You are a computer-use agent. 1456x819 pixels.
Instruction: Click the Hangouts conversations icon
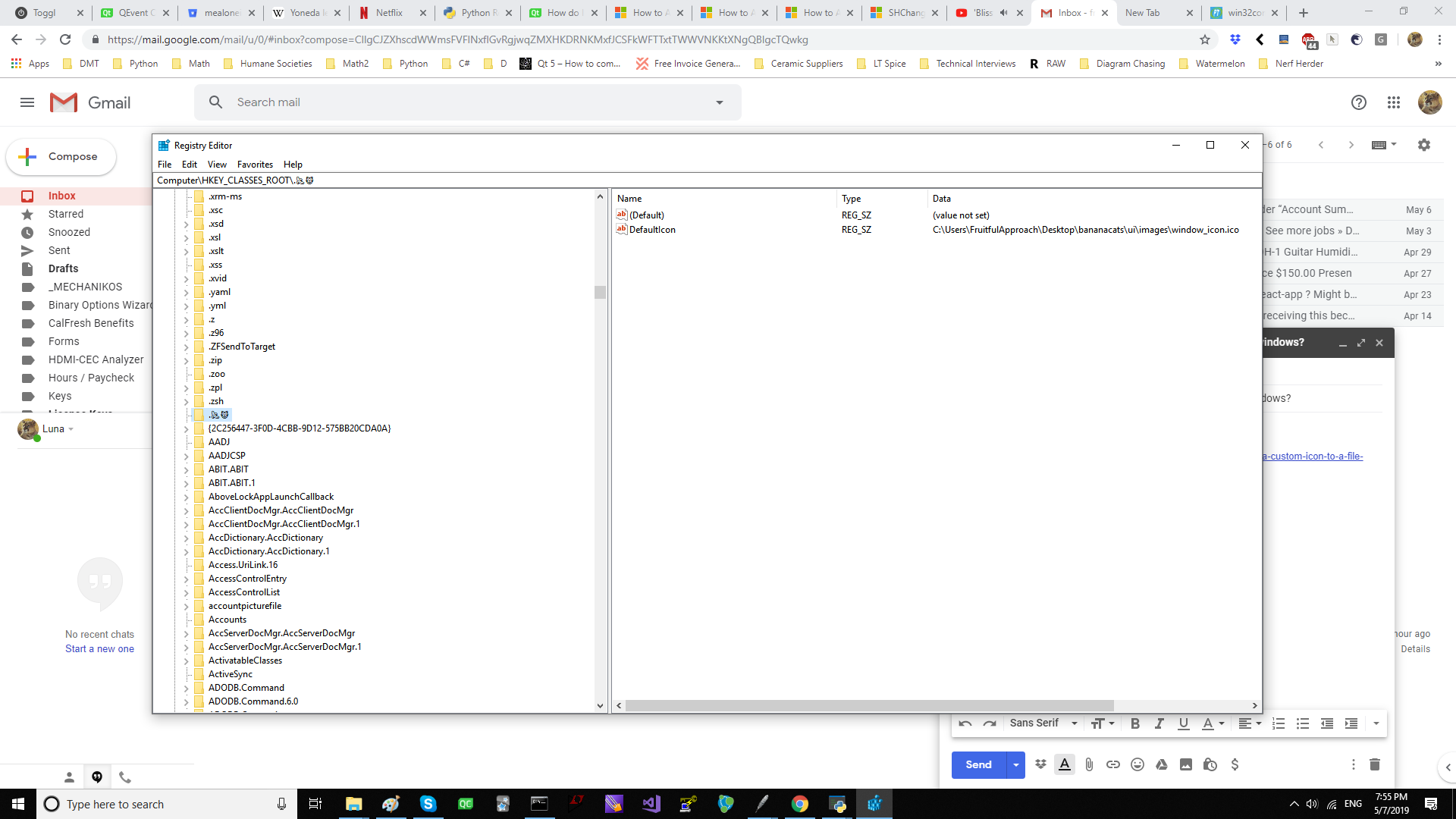(97, 777)
